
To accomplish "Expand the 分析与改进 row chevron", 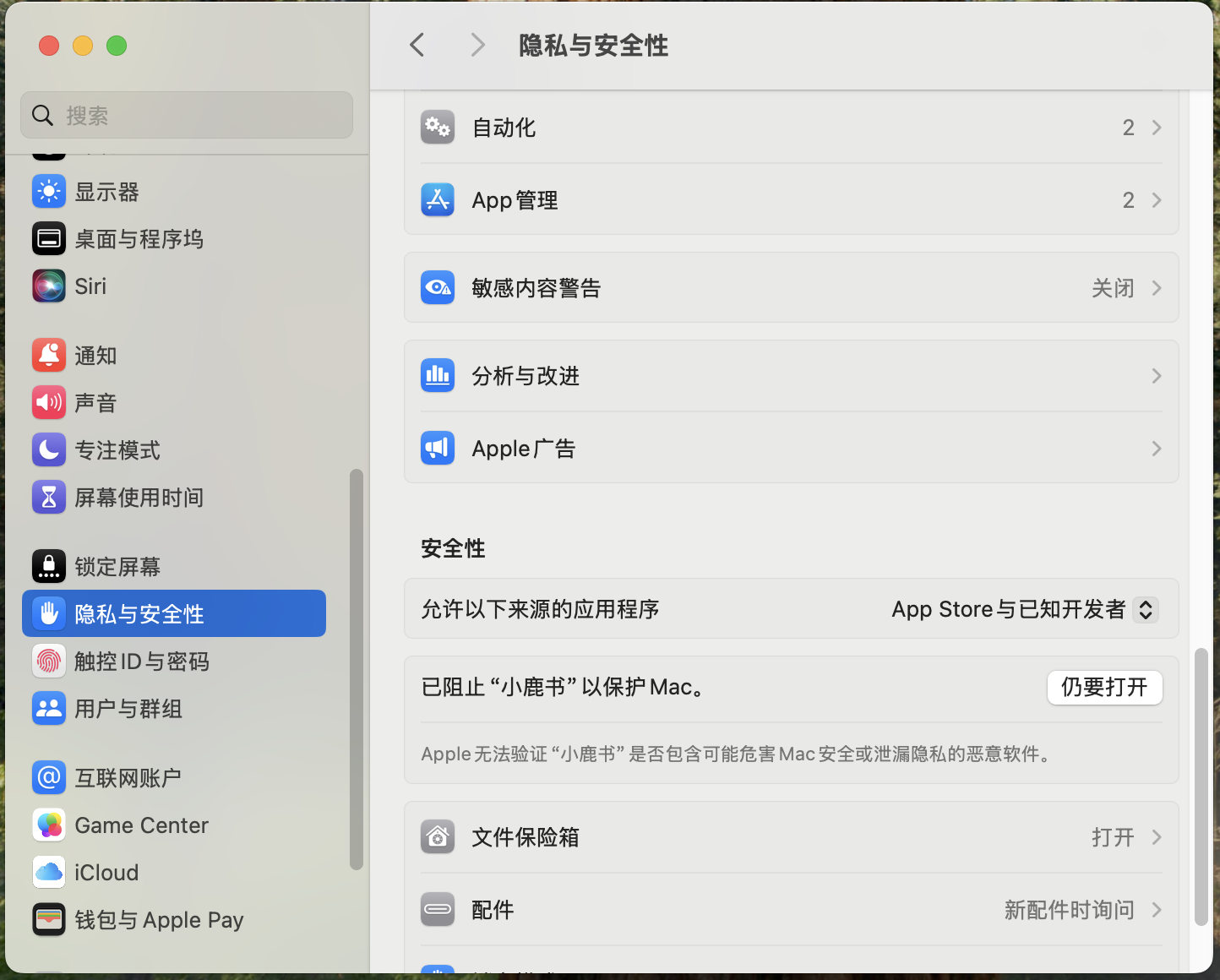I will 1157,376.
